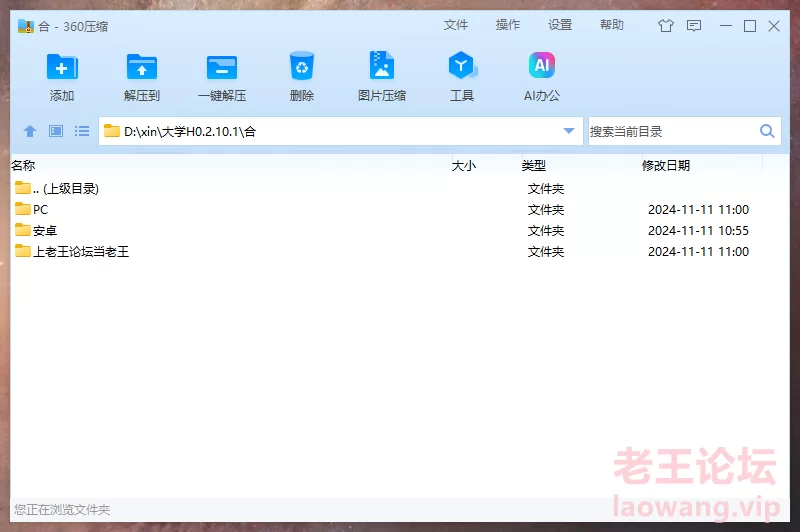Screen dimensions: 800x532
Task: Click the 删除 (Delete) recycle icon
Action: point(302,66)
